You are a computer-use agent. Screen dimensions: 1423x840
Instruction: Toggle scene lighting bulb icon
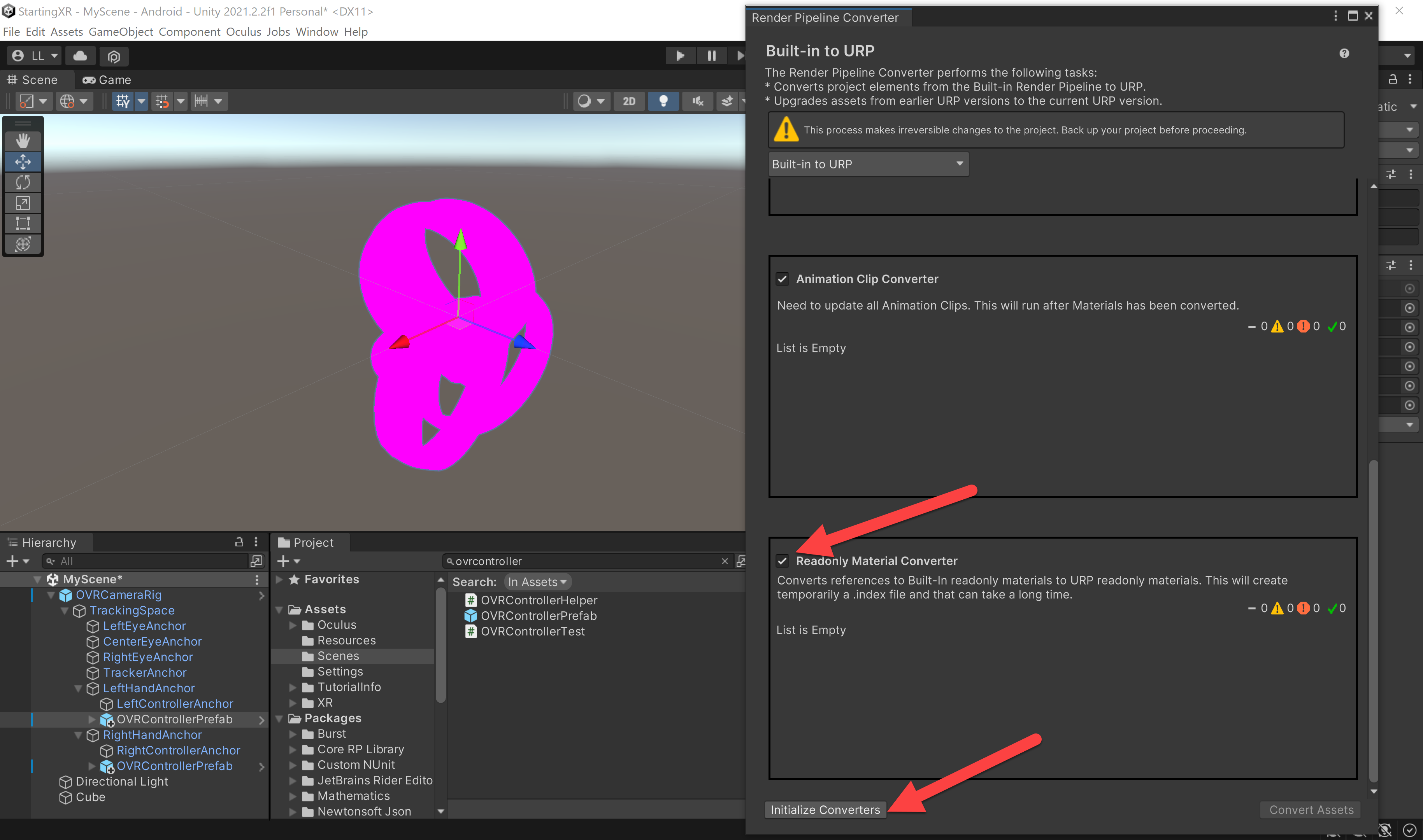click(x=663, y=101)
